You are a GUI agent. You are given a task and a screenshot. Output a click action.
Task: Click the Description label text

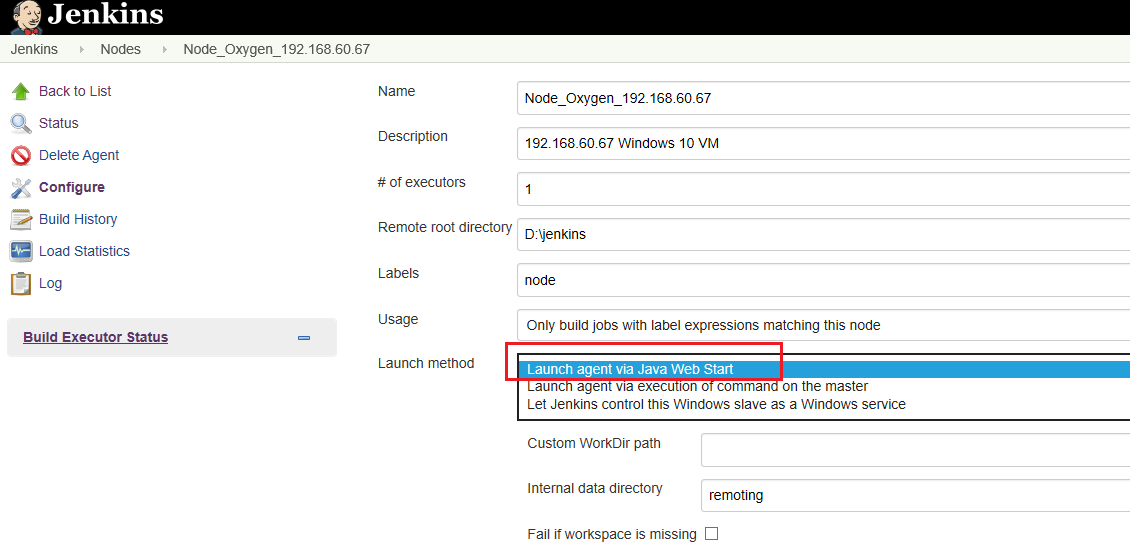412,136
